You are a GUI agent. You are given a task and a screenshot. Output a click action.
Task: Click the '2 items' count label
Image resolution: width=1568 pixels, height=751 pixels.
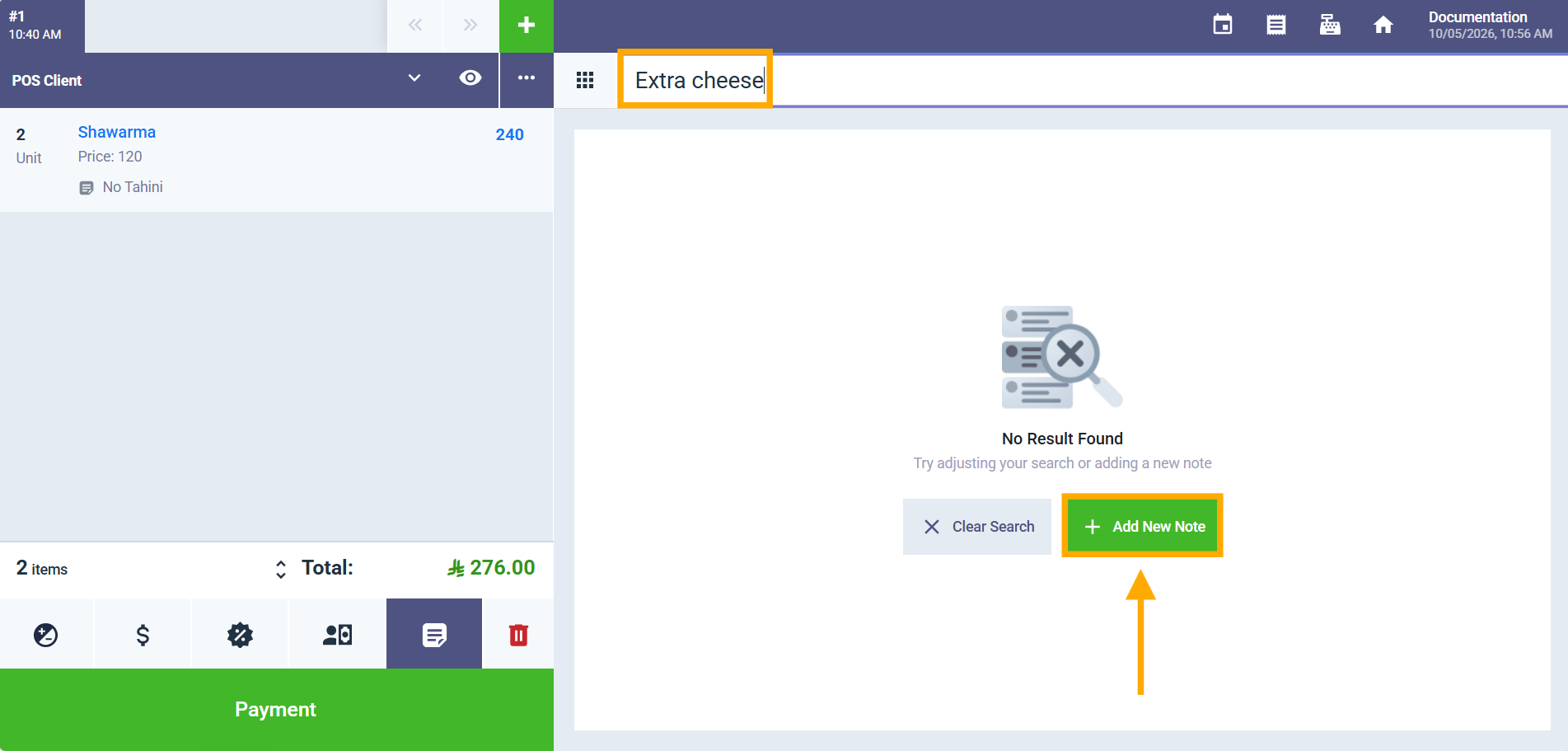(42, 568)
